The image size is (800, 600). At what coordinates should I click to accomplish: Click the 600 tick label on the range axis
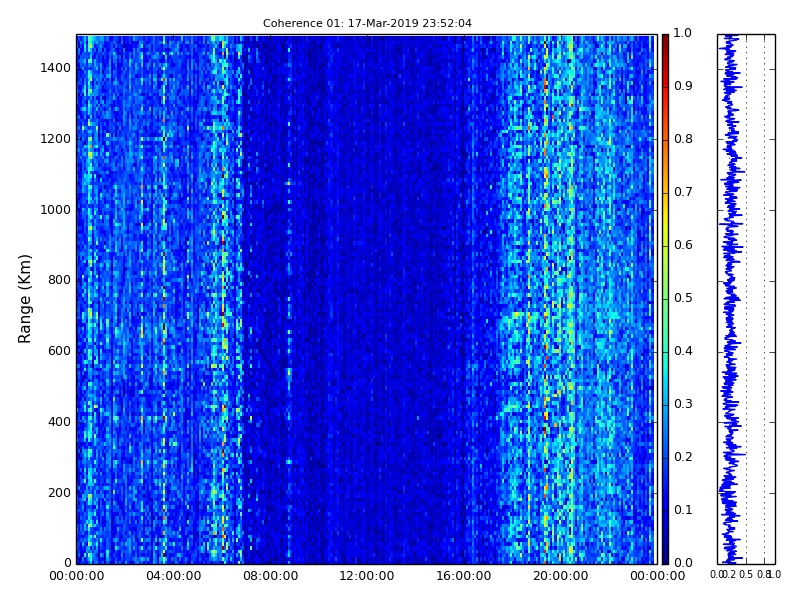click(x=59, y=351)
